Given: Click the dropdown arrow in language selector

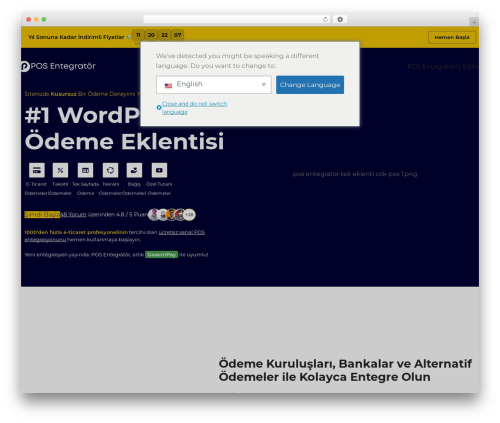Looking at the screenshot, I should click(264, 85).
